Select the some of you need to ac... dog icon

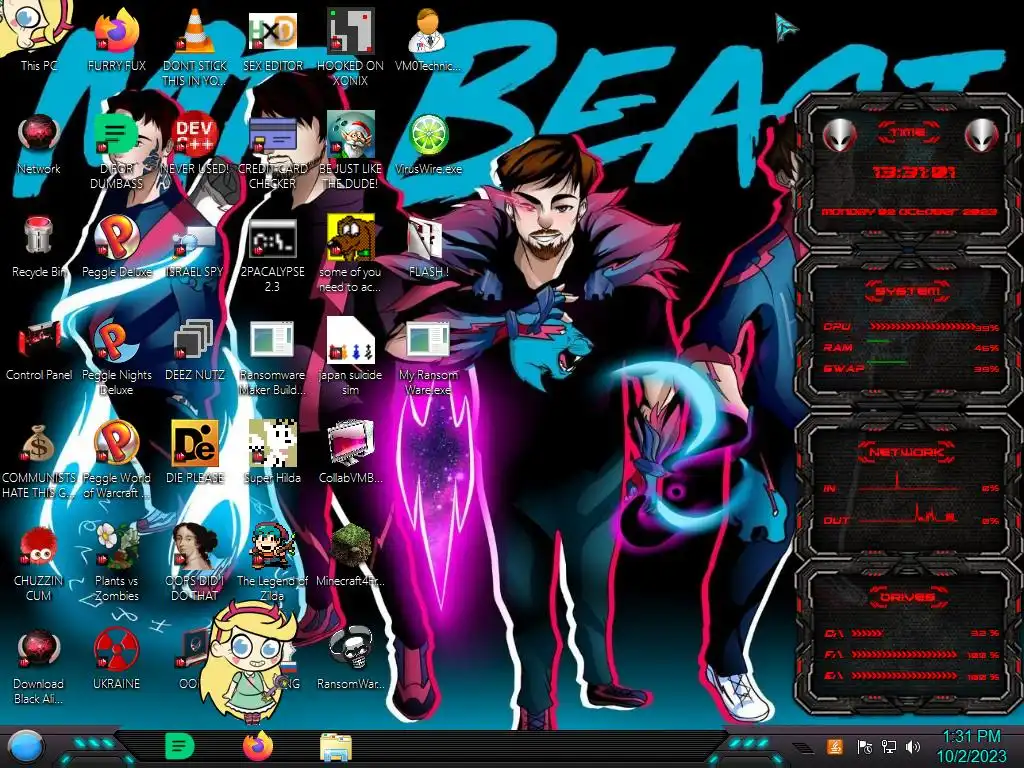point(350,255)
